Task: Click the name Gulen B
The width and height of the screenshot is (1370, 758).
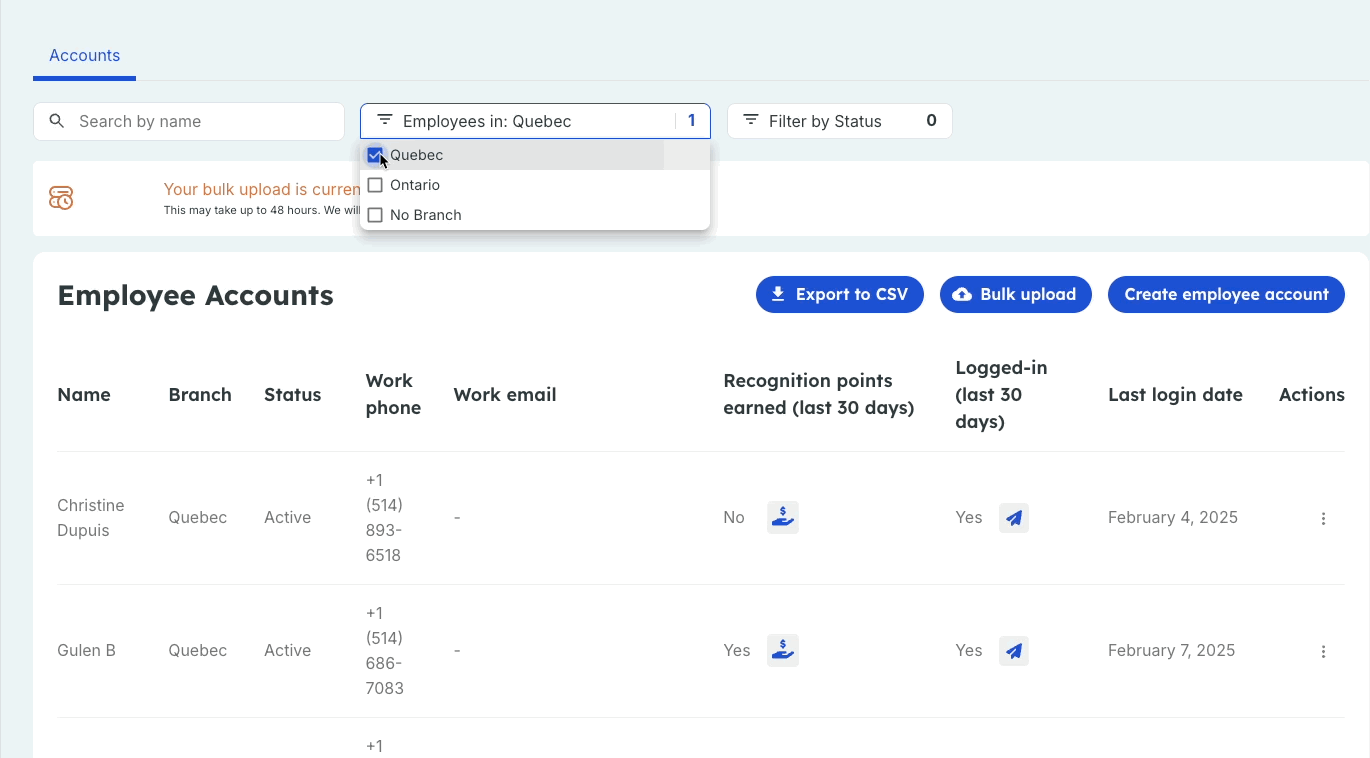Action: (87, 651)
